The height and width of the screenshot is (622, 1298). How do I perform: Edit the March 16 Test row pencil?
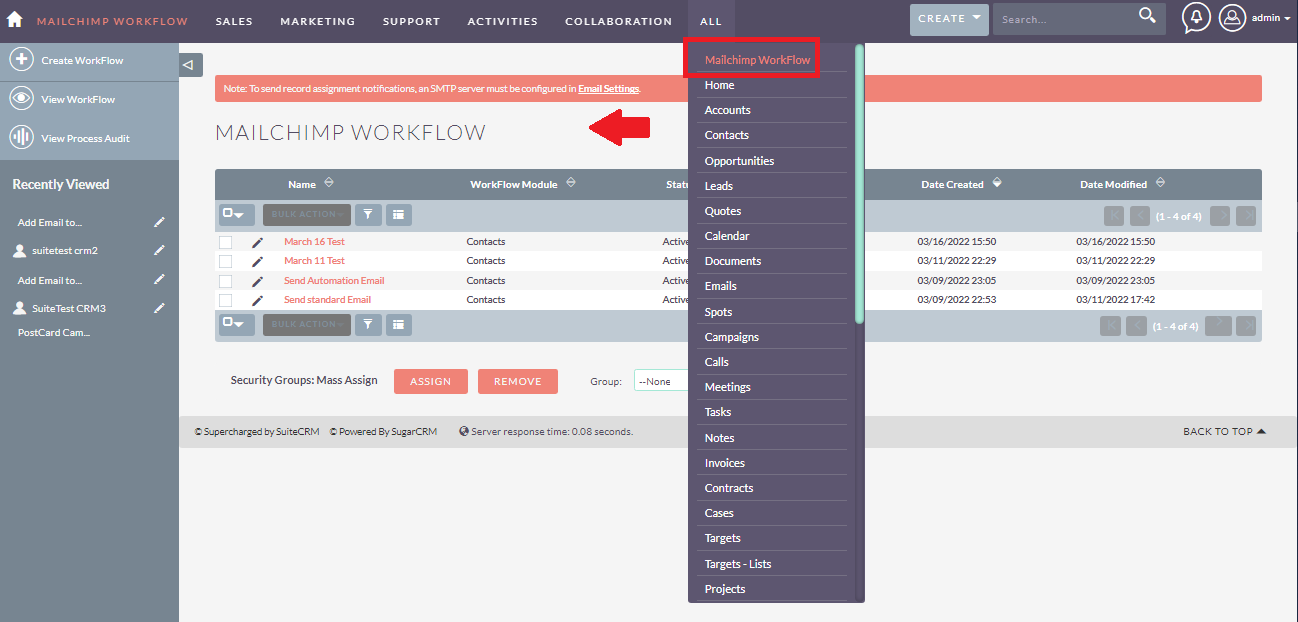(257, 242)
